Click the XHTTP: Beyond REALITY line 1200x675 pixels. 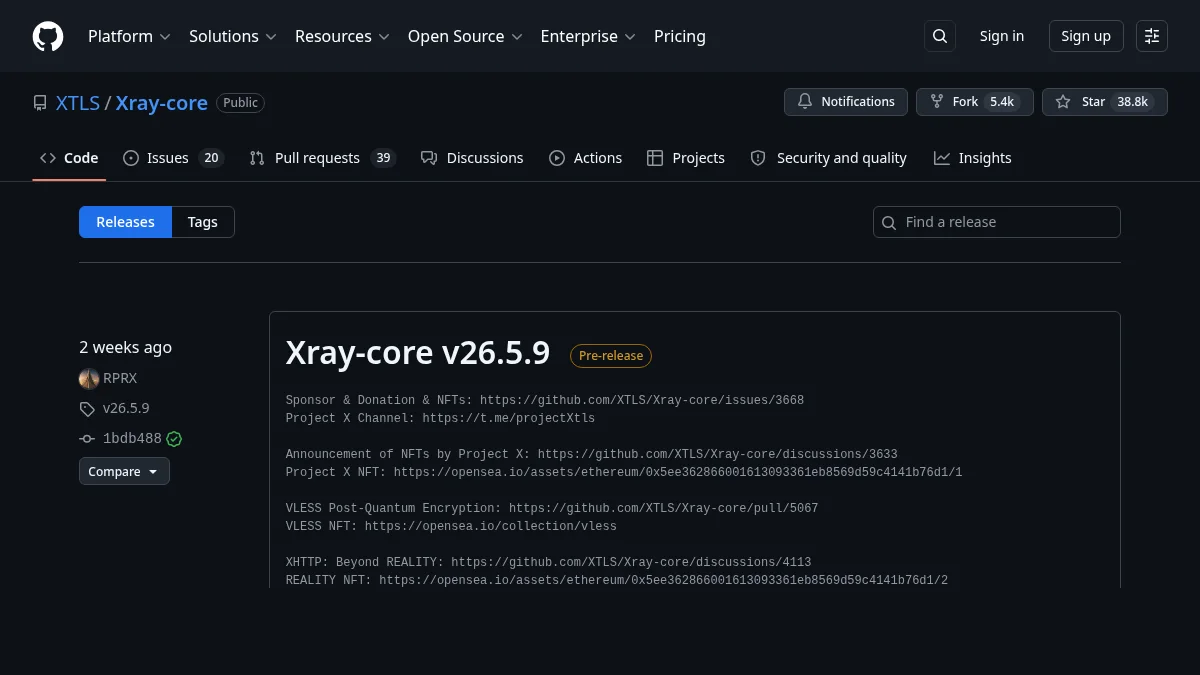point(549,562)
